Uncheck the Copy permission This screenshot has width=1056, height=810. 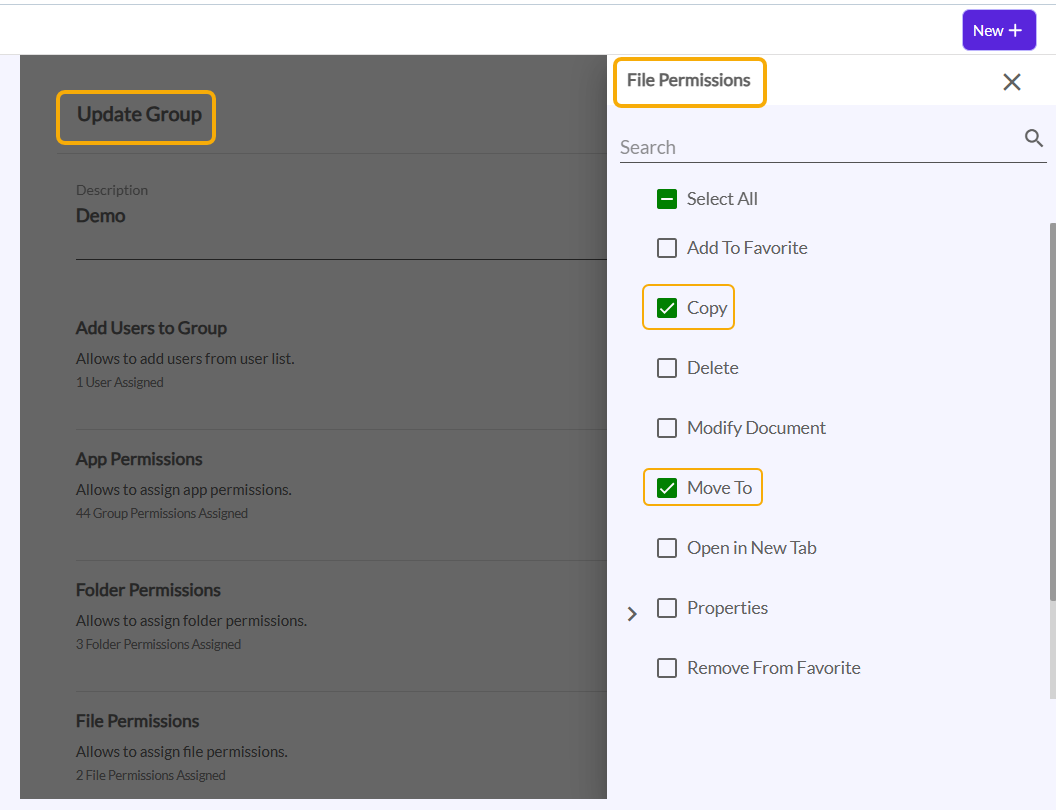pyautogui.click(x=667, y=308)
